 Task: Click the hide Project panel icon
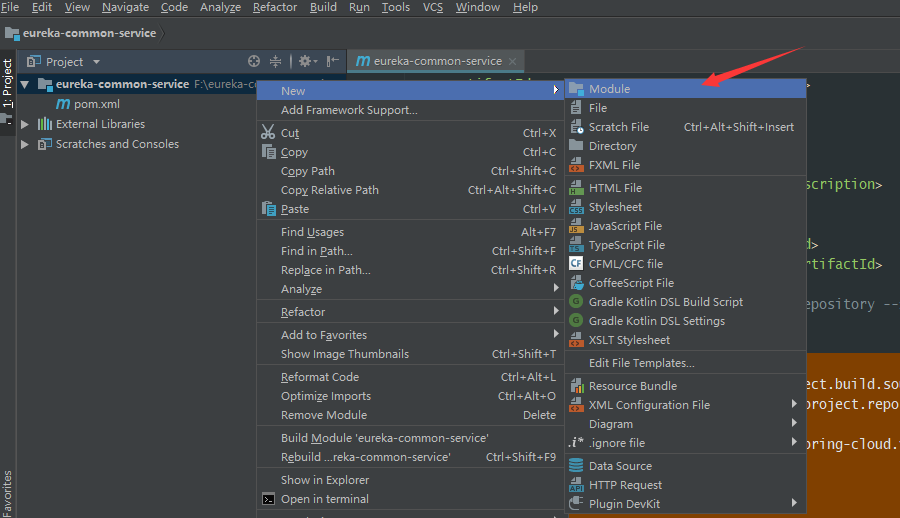[332, 61]
